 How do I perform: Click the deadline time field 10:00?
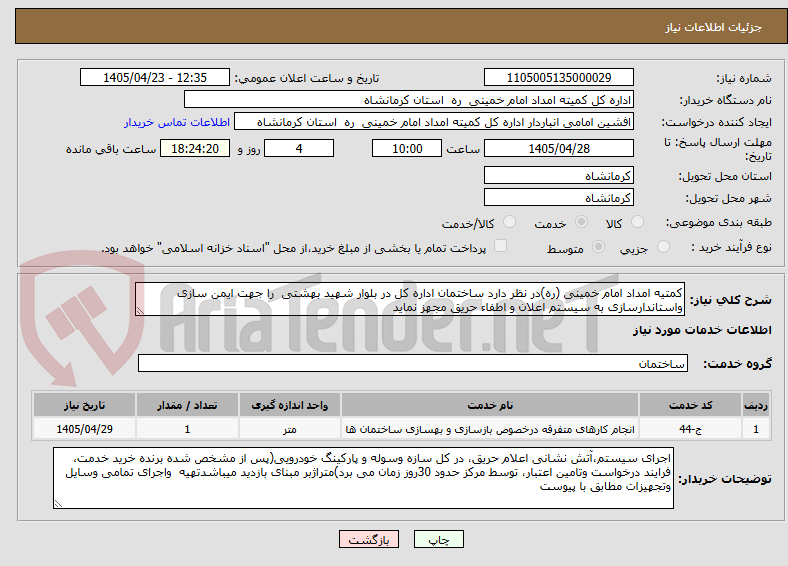click(407, 148)
